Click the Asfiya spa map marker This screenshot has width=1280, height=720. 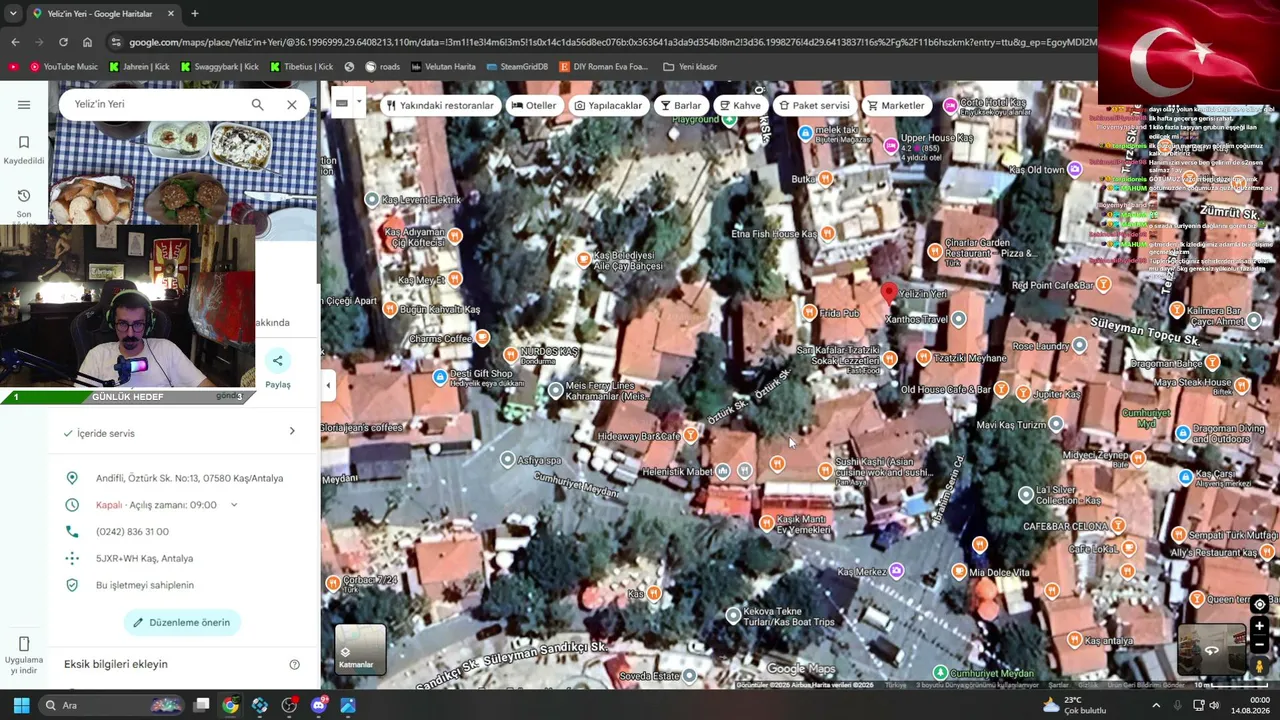[x=507, y=460]
